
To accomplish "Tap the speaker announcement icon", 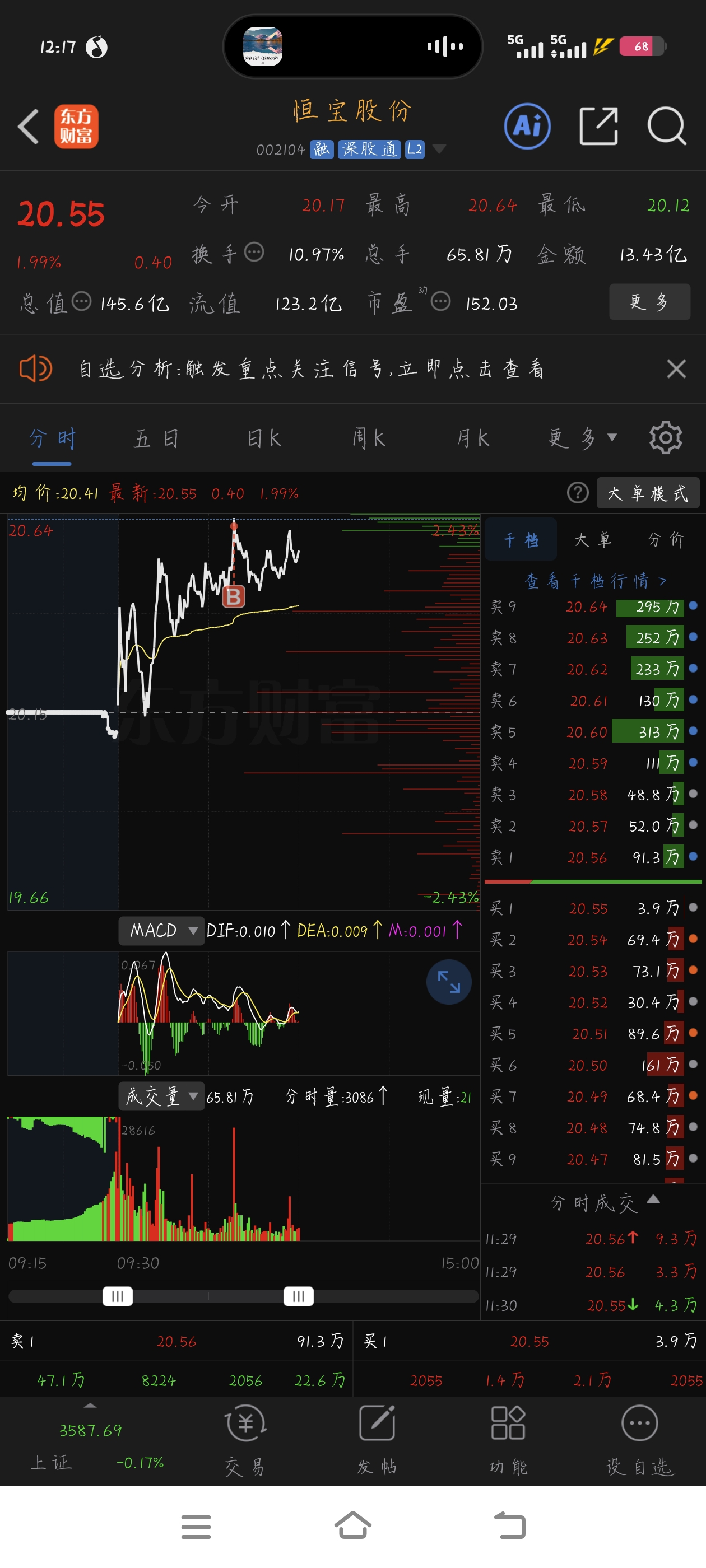I will tap(35, 368).
